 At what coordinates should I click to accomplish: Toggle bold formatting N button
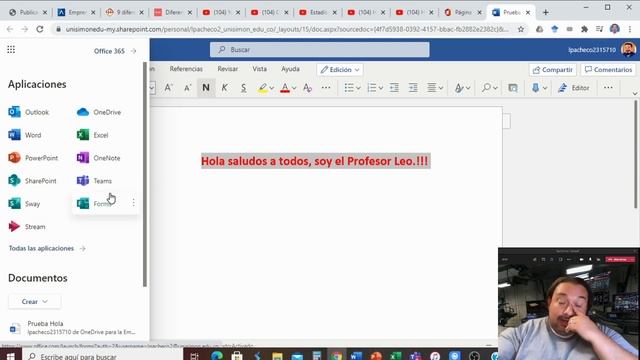click(206, 88)
